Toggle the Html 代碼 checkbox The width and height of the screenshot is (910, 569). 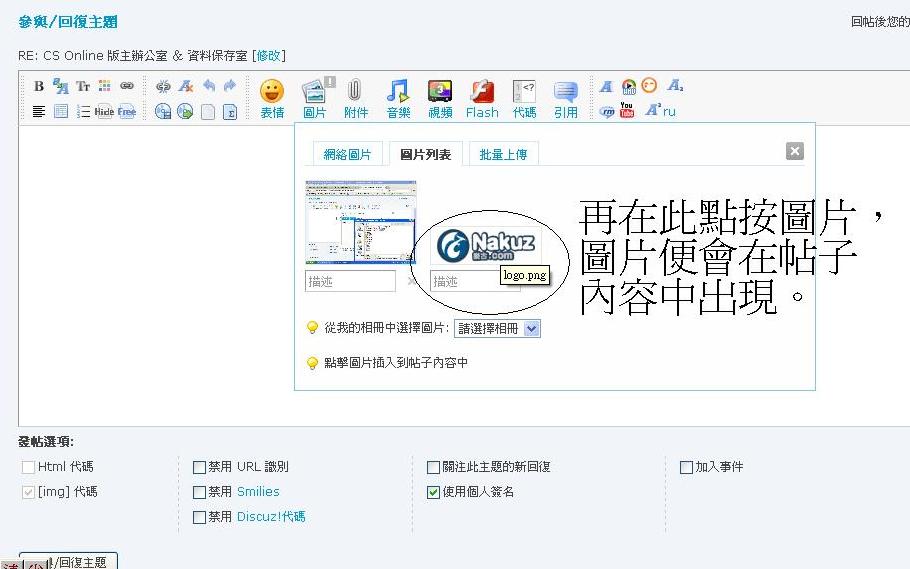[28, 467]
